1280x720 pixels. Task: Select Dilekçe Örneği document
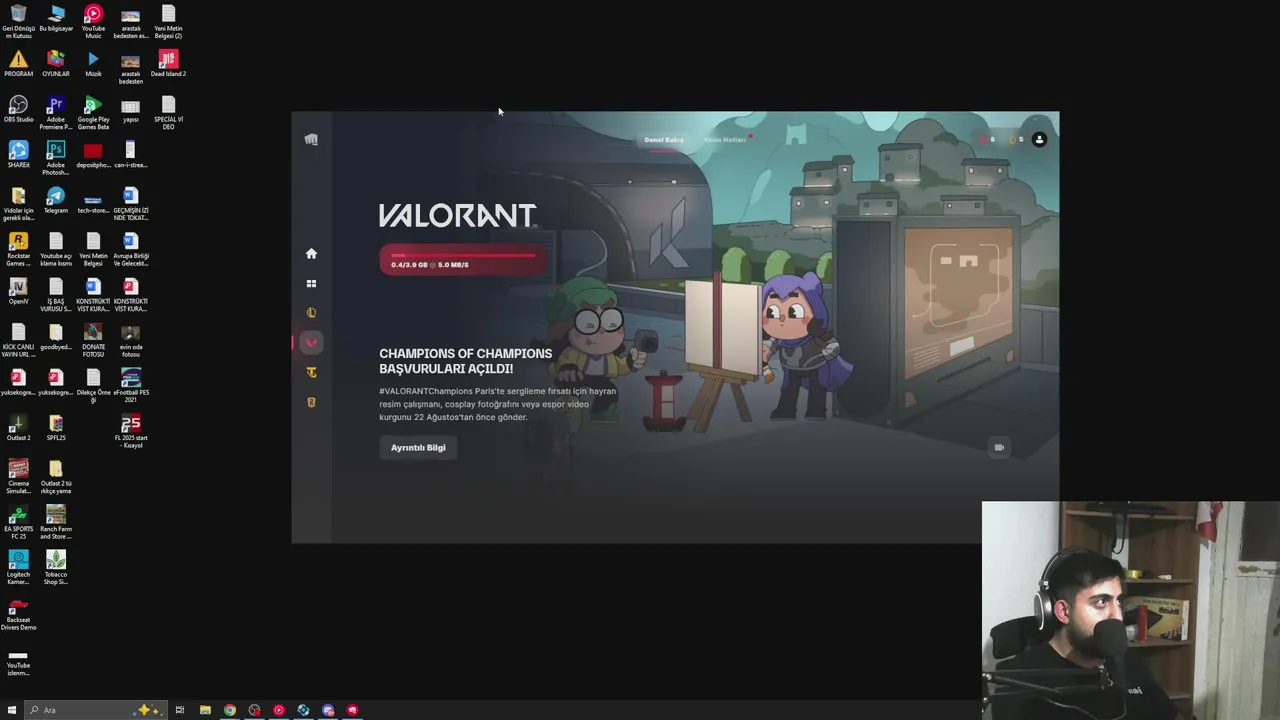pos(93,386)
